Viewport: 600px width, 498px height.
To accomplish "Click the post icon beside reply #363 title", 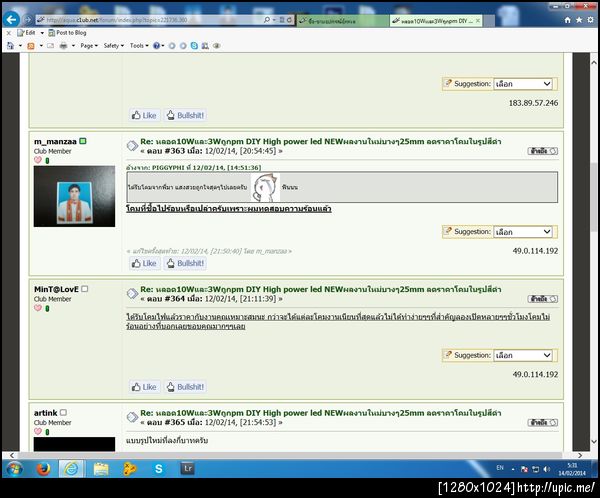I will tap(132, 146).
